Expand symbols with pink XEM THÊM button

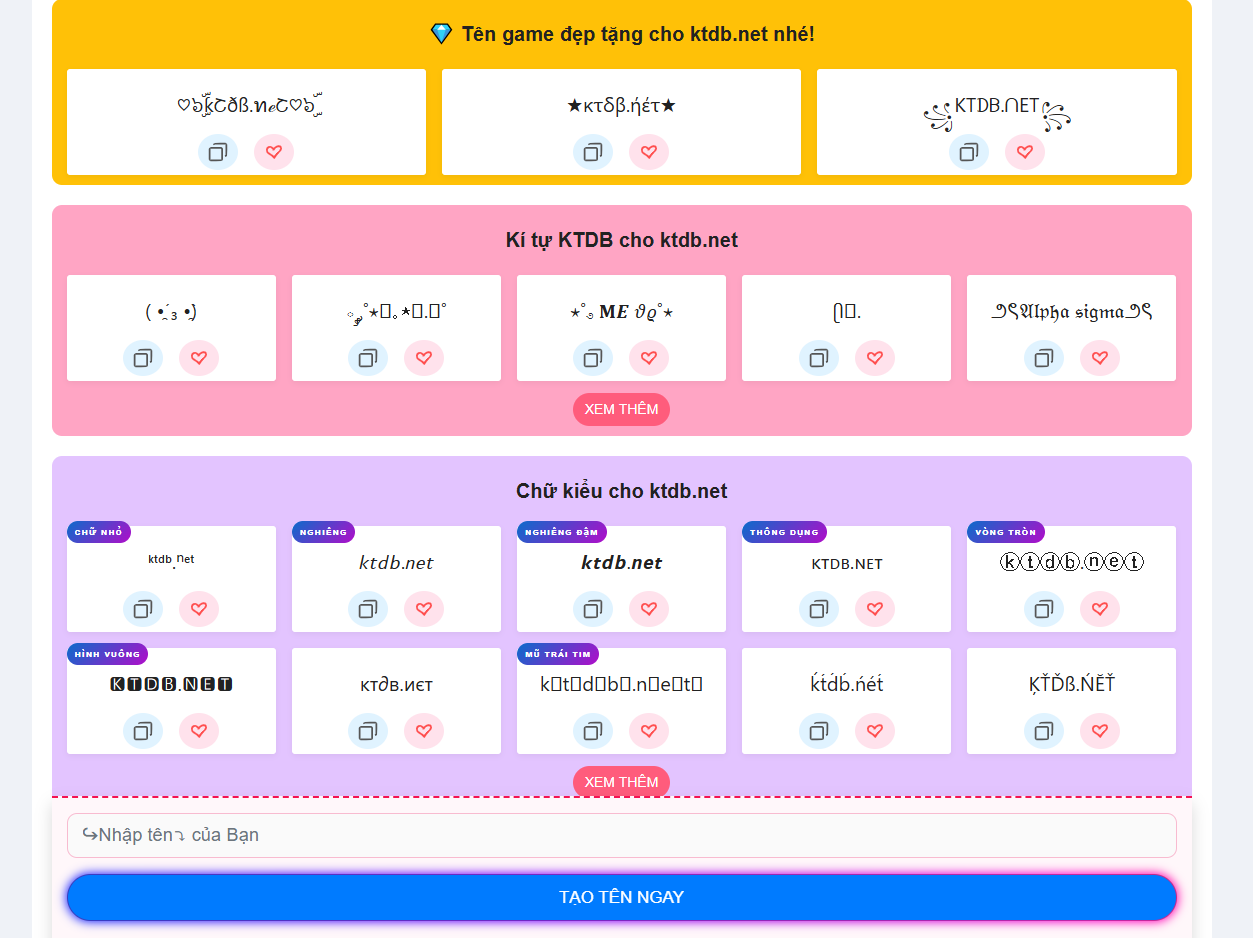click(621, 409)
